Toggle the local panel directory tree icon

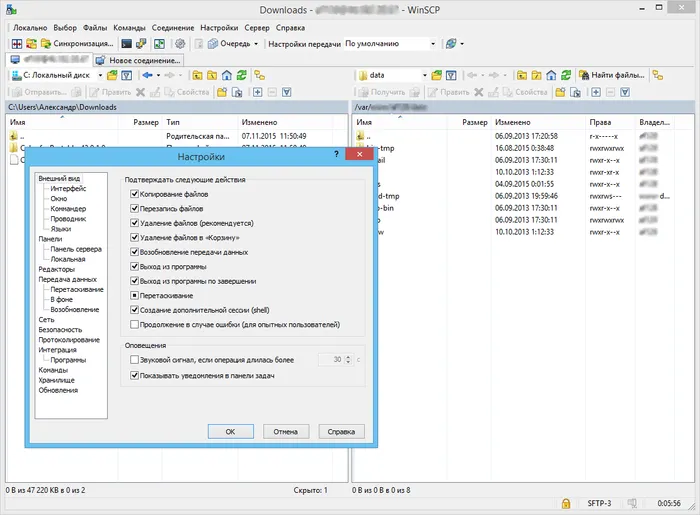point(259,75)
